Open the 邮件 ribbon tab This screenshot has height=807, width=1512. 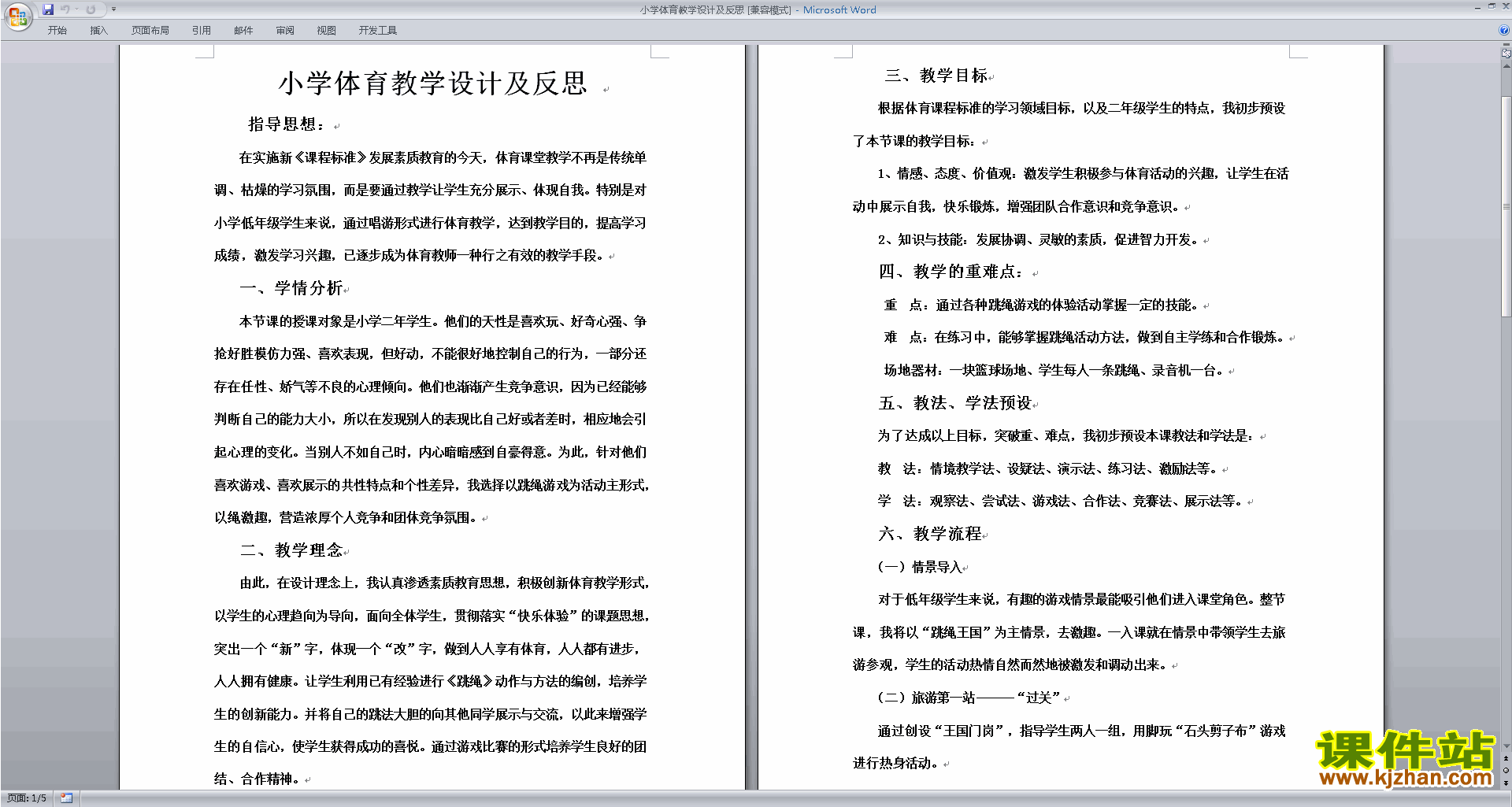coord(243,30)
